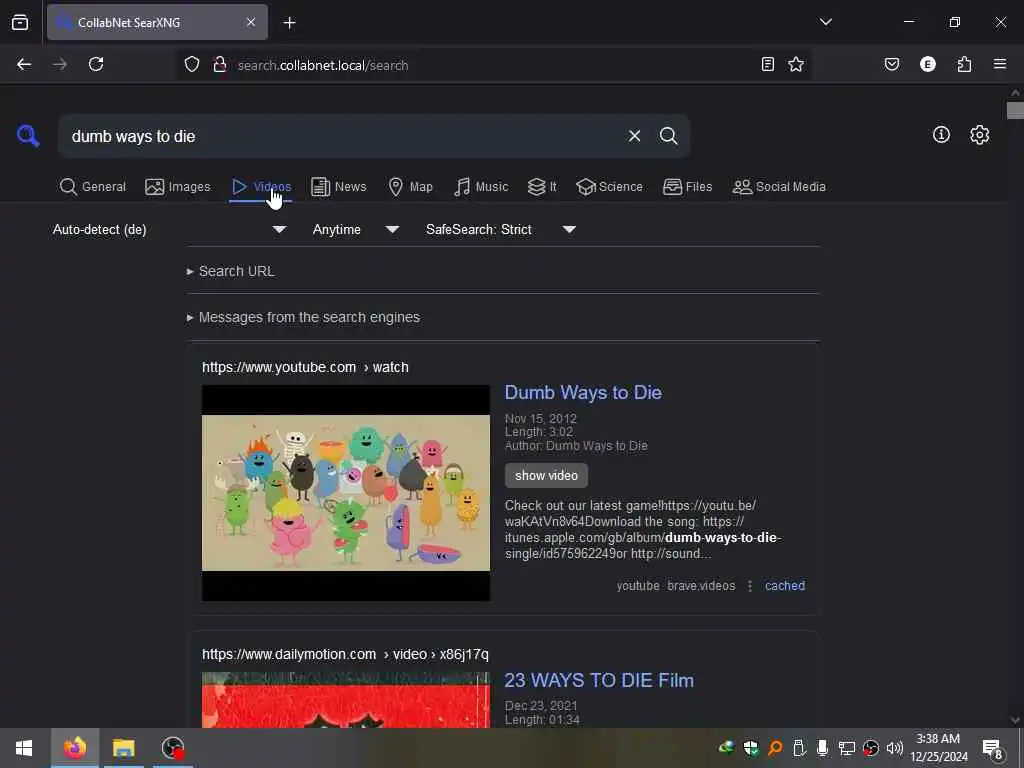Viewport: 1024px width, 768px height.
Task: Open SafeSearch: Strict dropdown
Action: (501, 230)
